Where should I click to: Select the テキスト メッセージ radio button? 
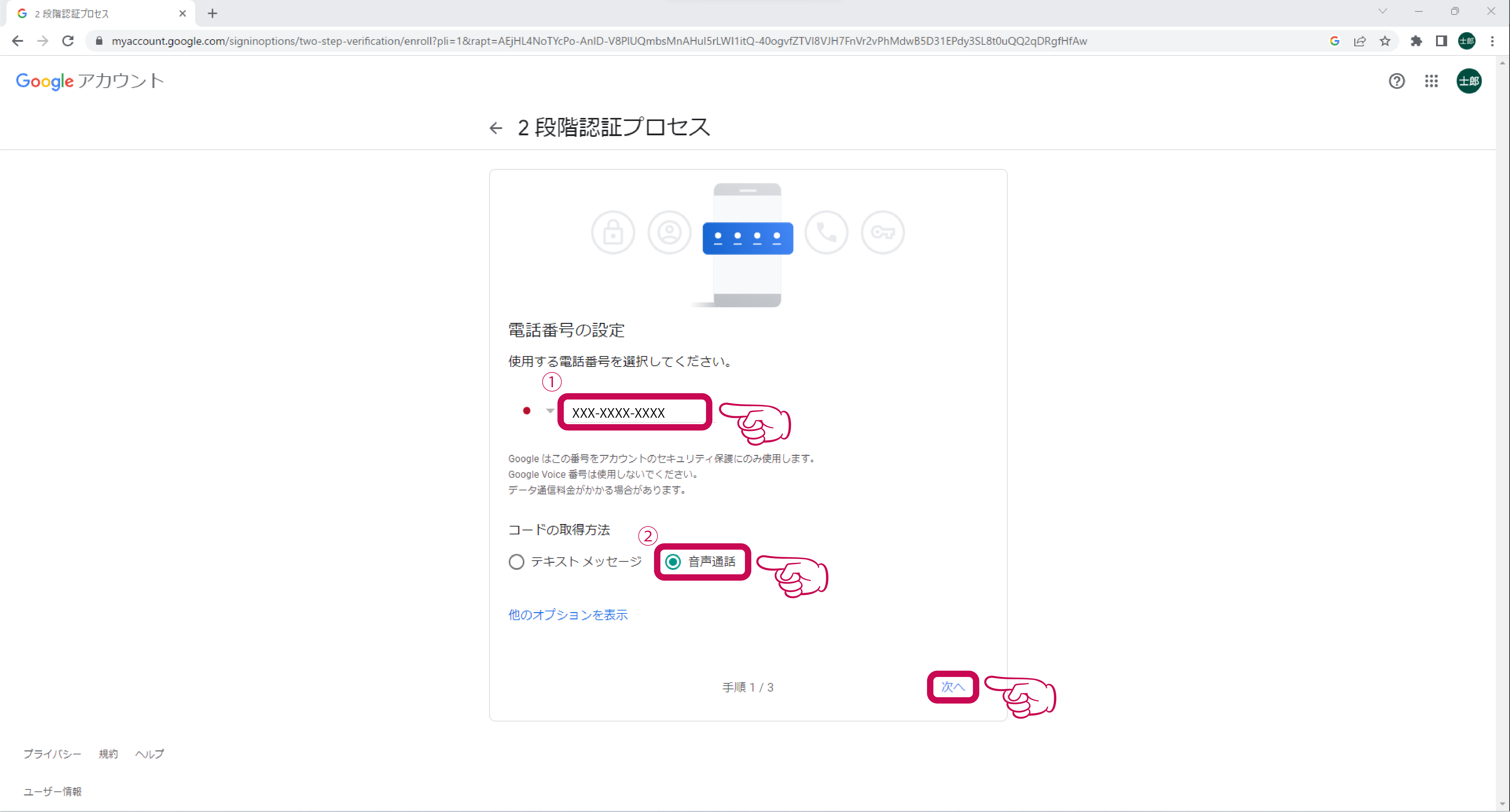[x=516, y=562]
